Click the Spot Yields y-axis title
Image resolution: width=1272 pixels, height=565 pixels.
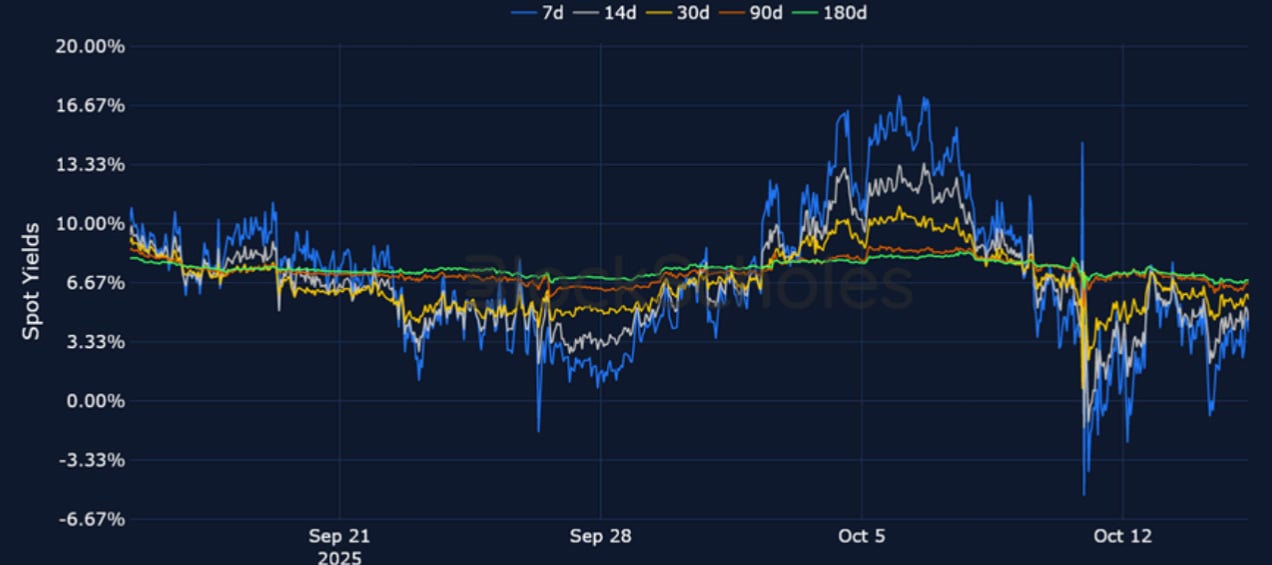[32, 281]
